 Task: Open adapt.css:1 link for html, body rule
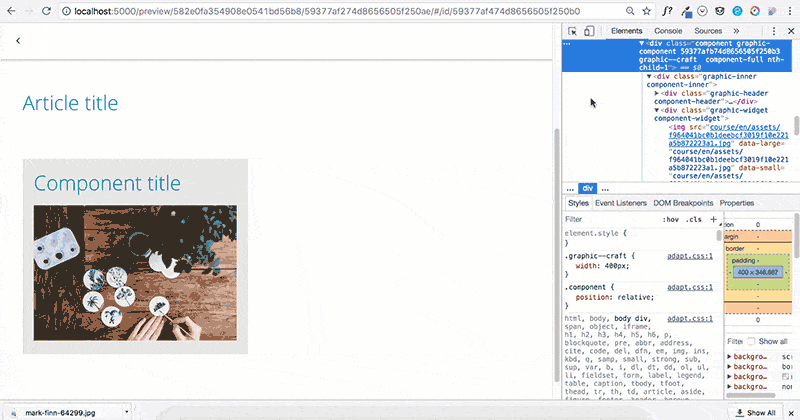690,318
